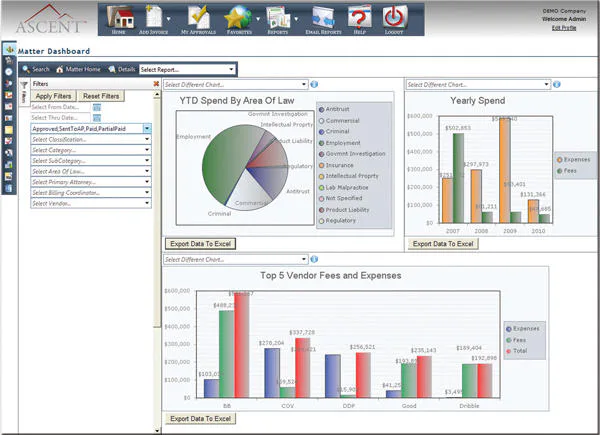The width and height of the screenshot is (600, 435).
Task: Click info icon beside Yearly Spend chart selector
Action: click(557, 84)
